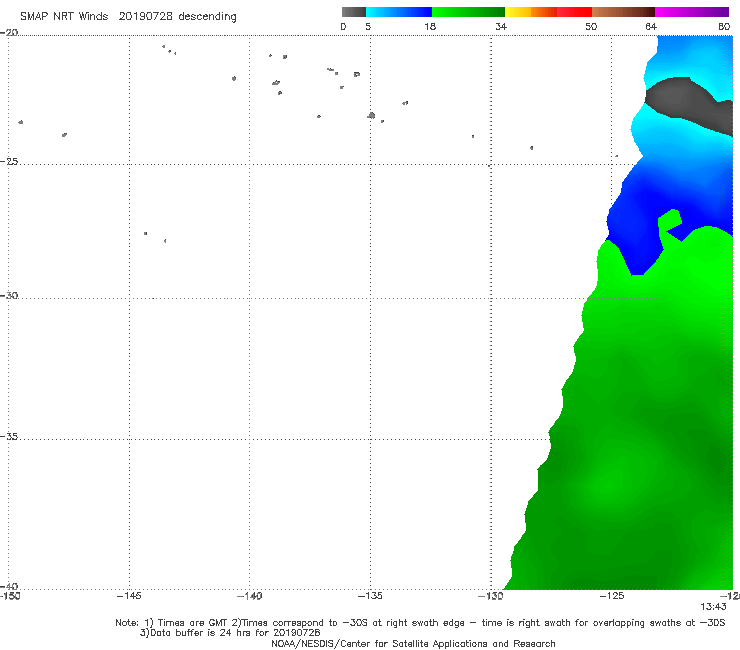Click the longitude label '-130'

tap(490, 596)
